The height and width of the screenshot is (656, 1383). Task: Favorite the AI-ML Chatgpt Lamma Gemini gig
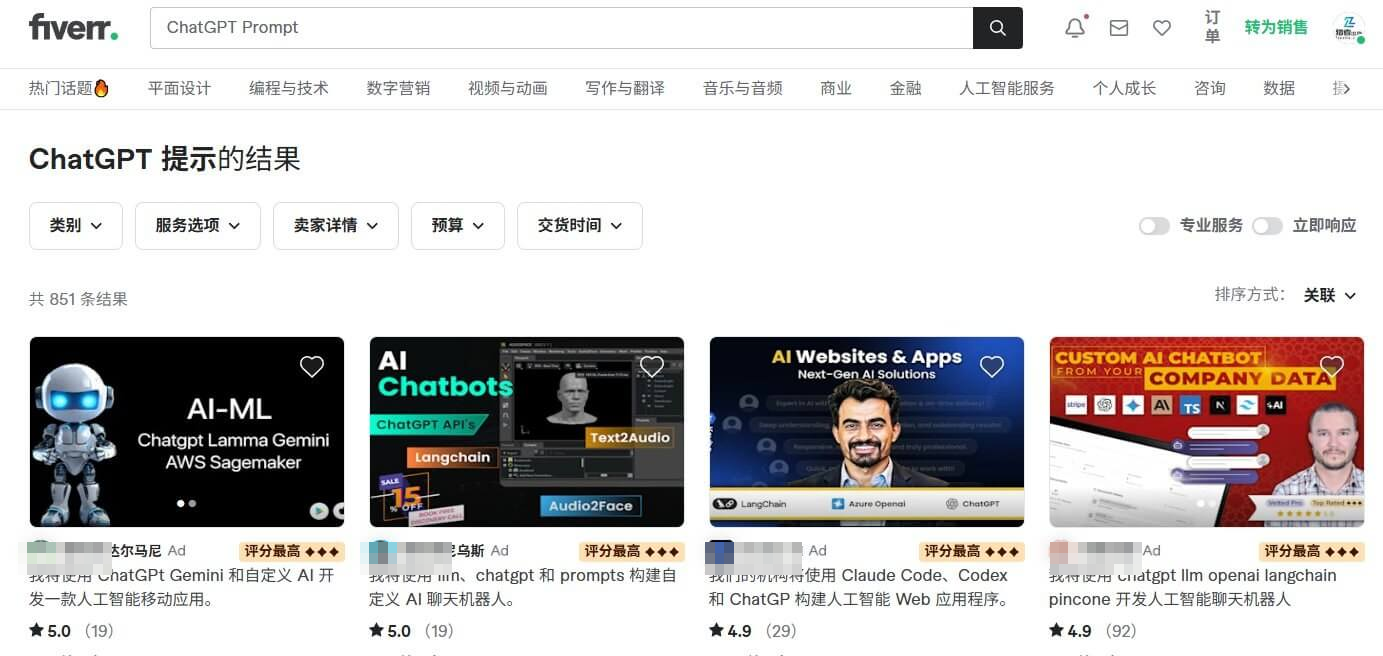pos(312,367)
